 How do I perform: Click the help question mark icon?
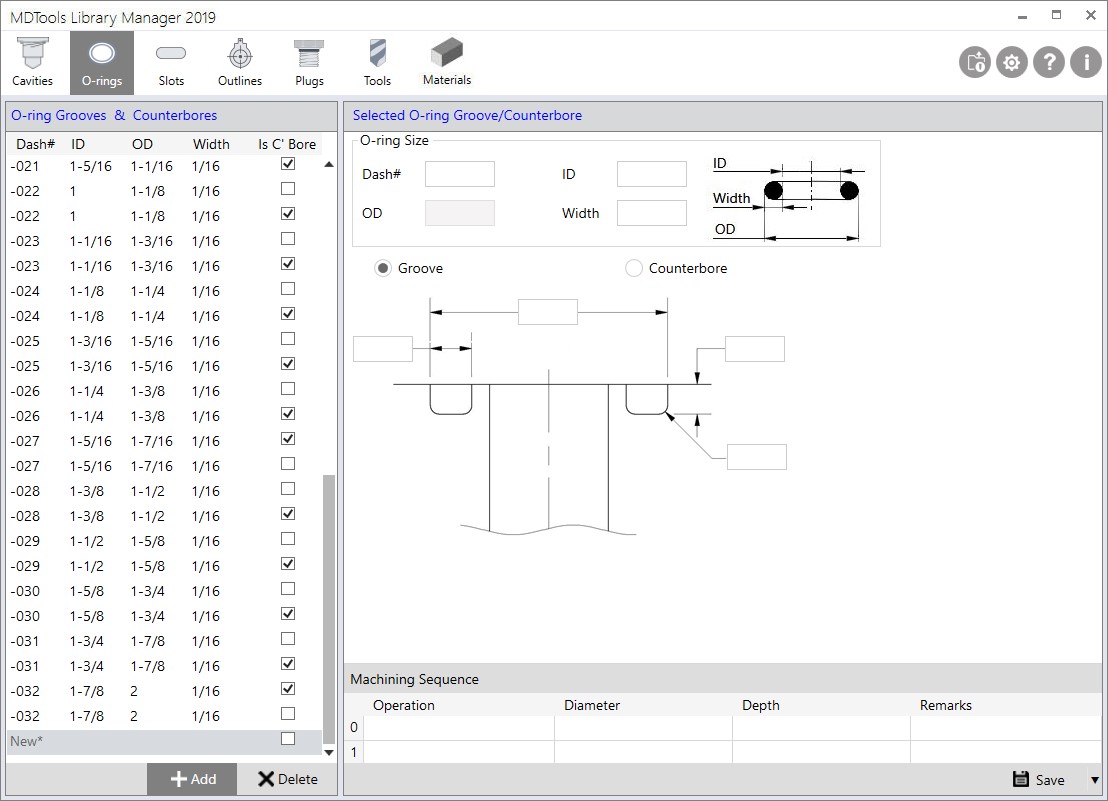1048,62
